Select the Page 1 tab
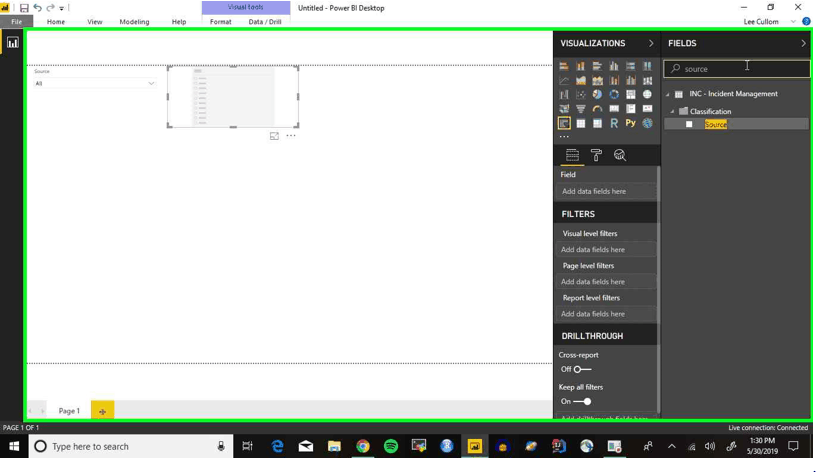 (x=69, y=411)
